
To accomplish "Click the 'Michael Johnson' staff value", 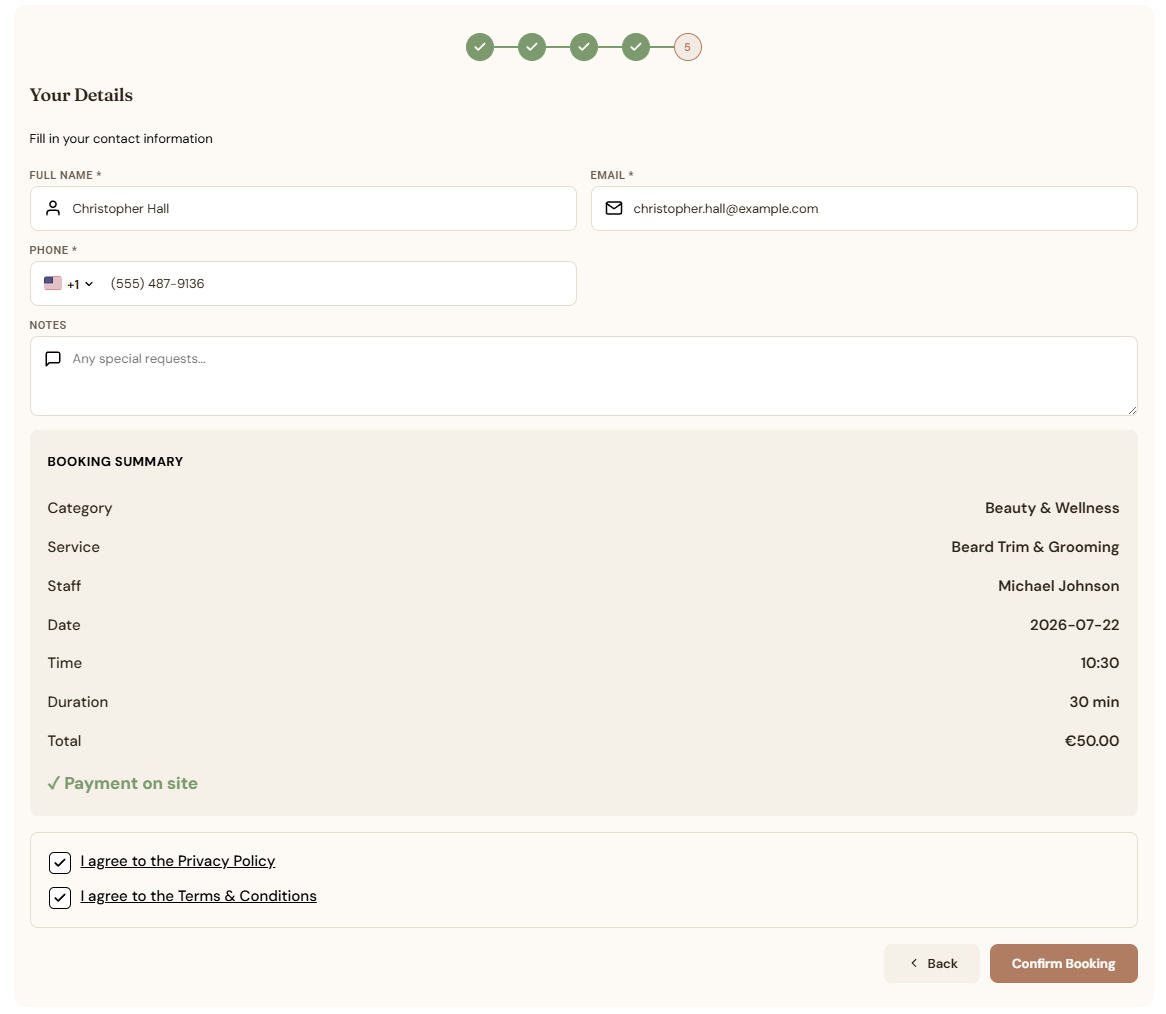I will pos(1059,586).
